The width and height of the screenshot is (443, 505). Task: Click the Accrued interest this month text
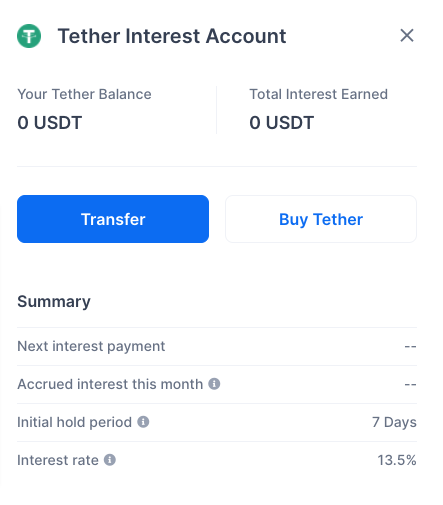pyautogui.click(x=110, y=384)
